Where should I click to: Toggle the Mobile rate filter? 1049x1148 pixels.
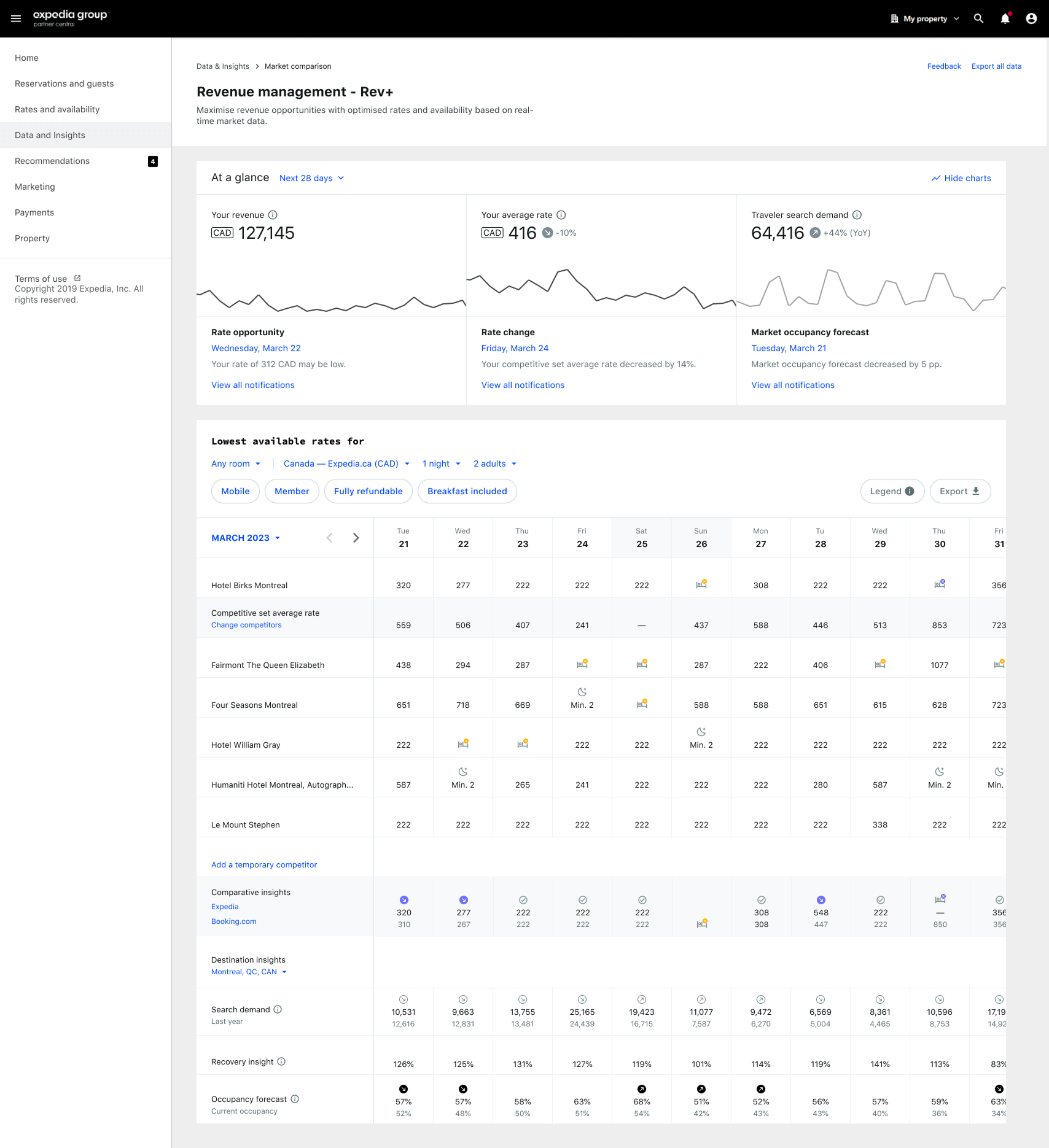coord(235,491)
